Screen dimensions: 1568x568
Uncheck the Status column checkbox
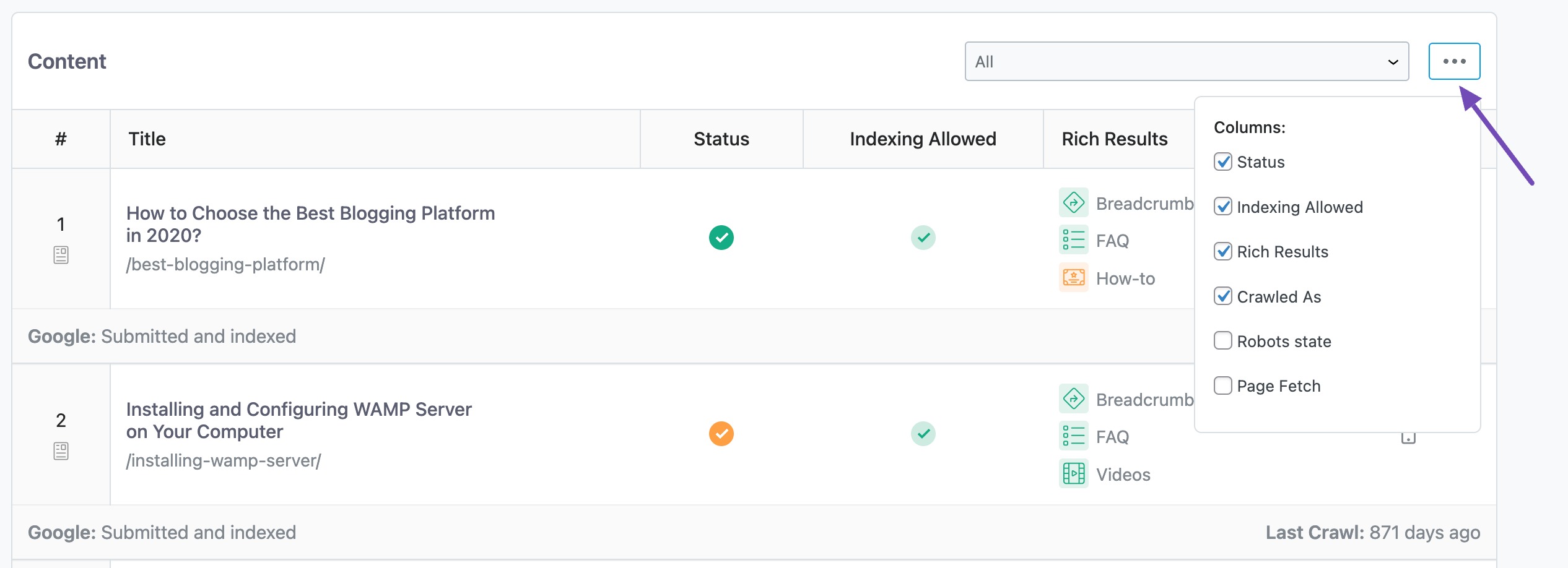pos(1223,162)
